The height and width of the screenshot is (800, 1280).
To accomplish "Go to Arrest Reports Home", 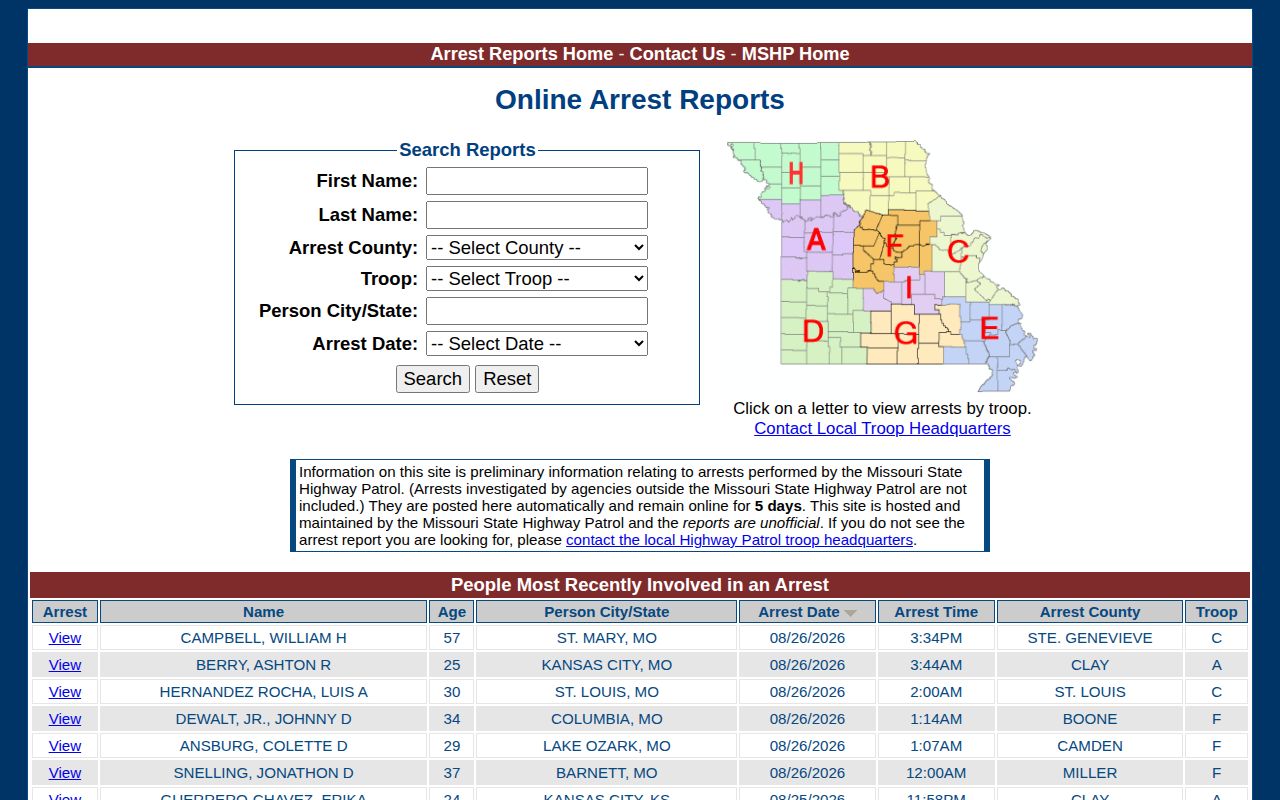I will tap(522, 54).
